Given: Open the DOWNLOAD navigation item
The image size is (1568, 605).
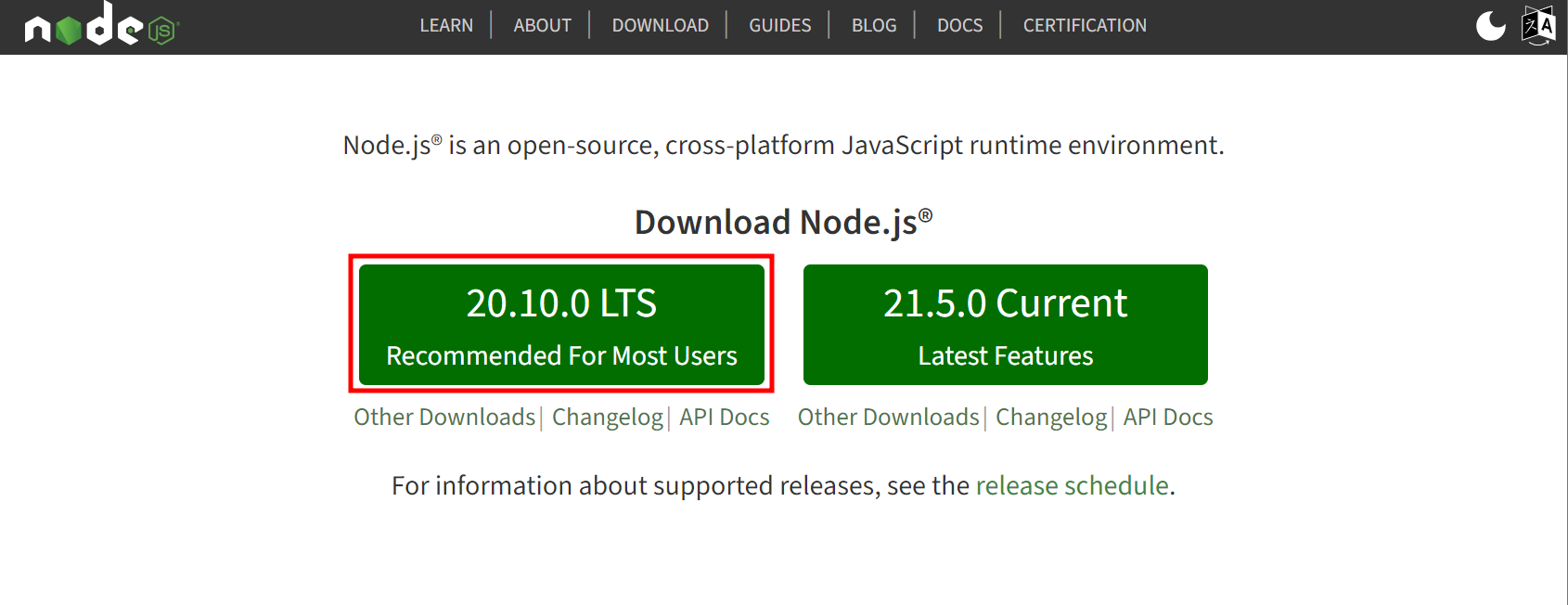Looking at the screenshot, I should (661, 26).
